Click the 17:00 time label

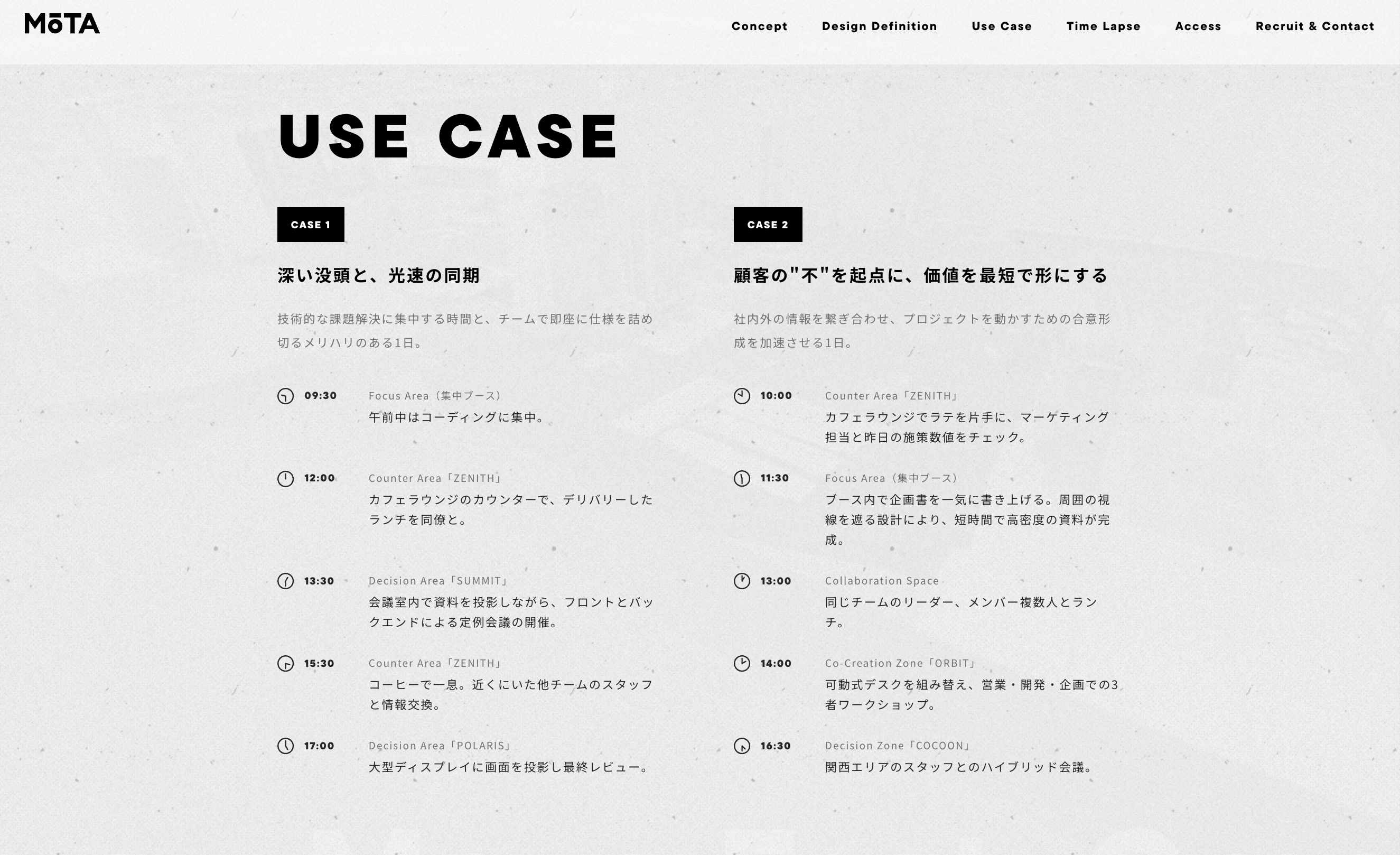(x=319, y=746)
